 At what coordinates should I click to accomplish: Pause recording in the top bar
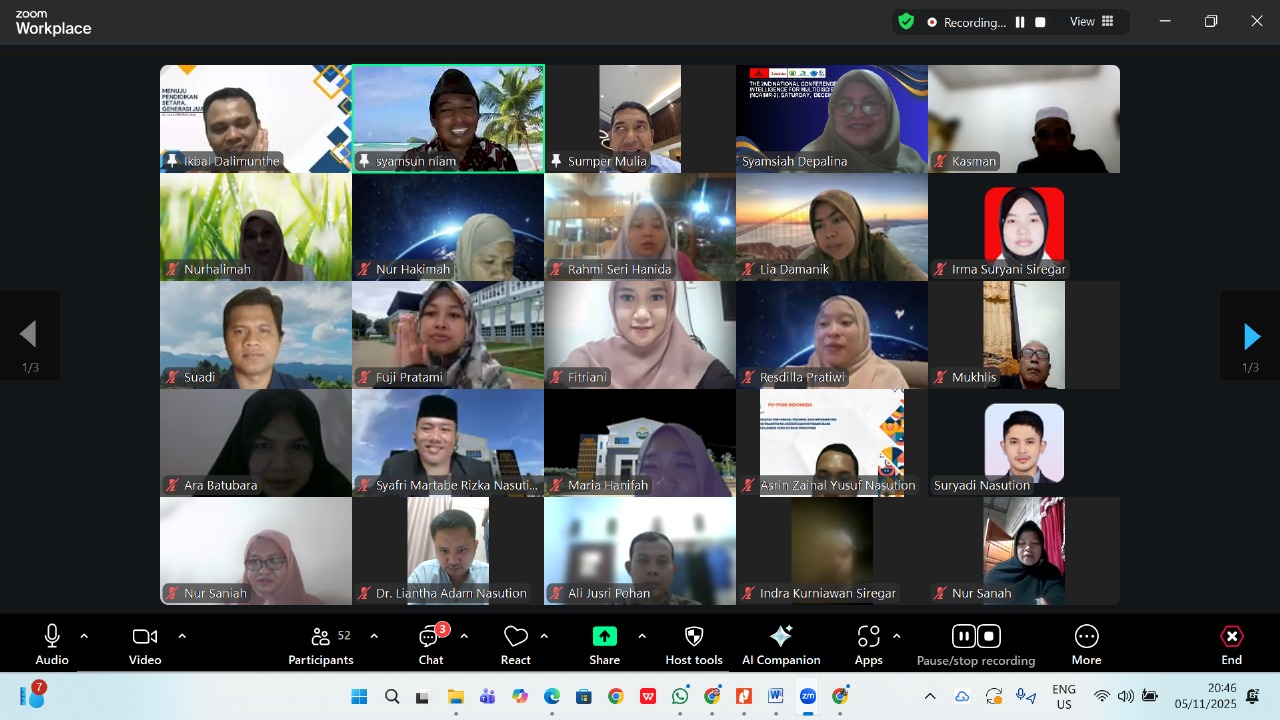pos(1020,22)
